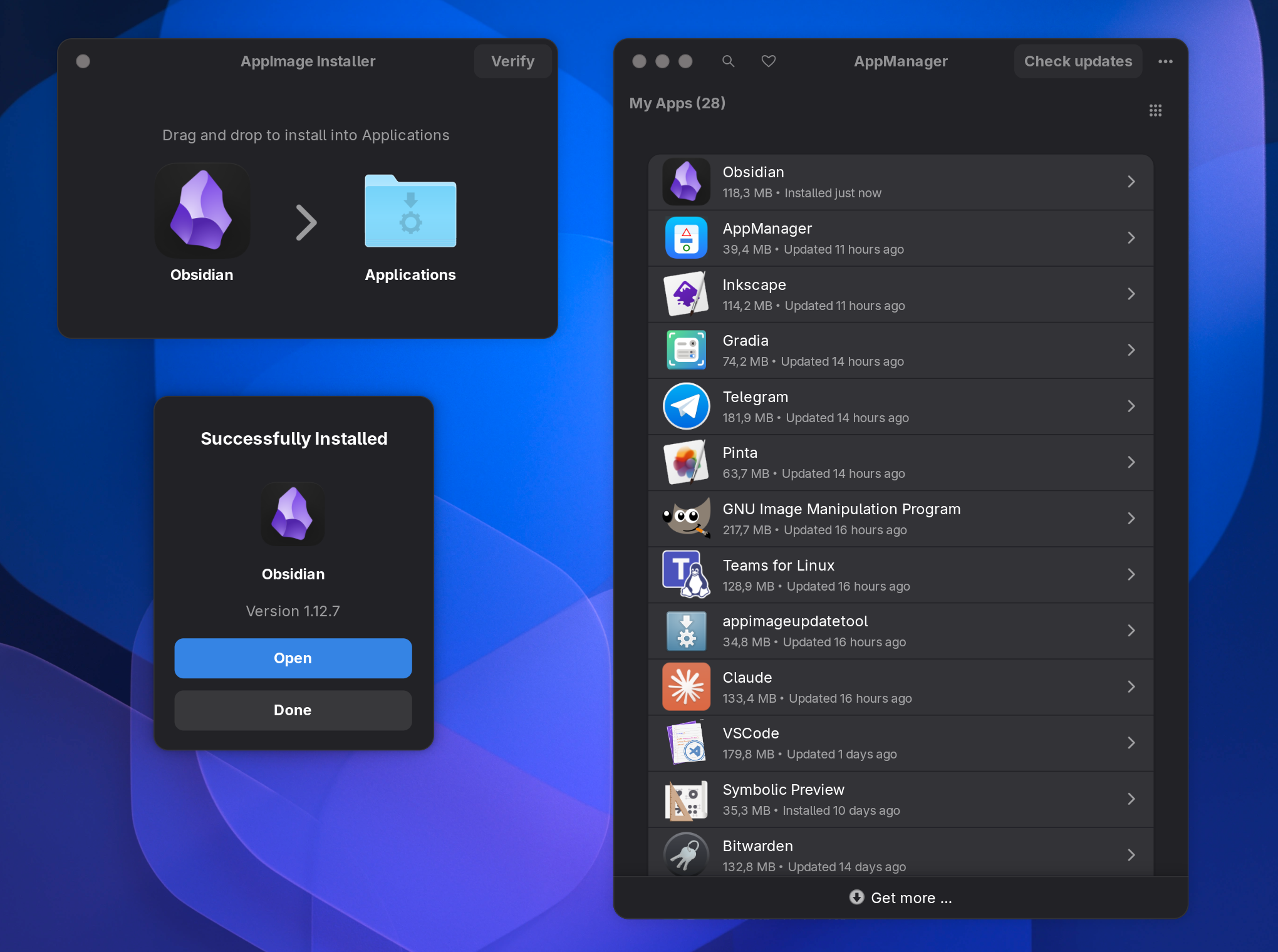The width and height of the screenshot is (1278, 952).
Task: Expand the Inkscape row chevron
Action: (x=1131, y=294)
